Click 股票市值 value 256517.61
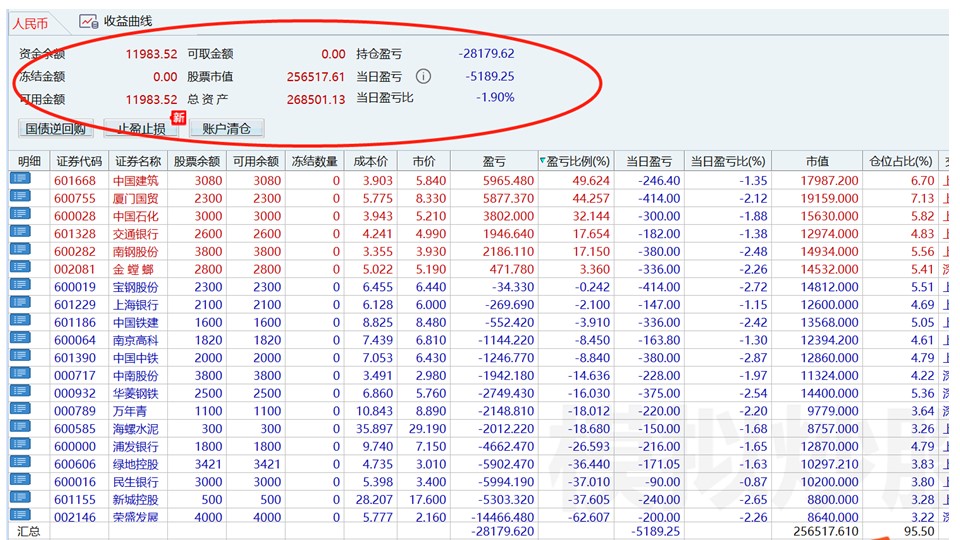The width and height of the screenshot is (960, 540). (316, 77)
